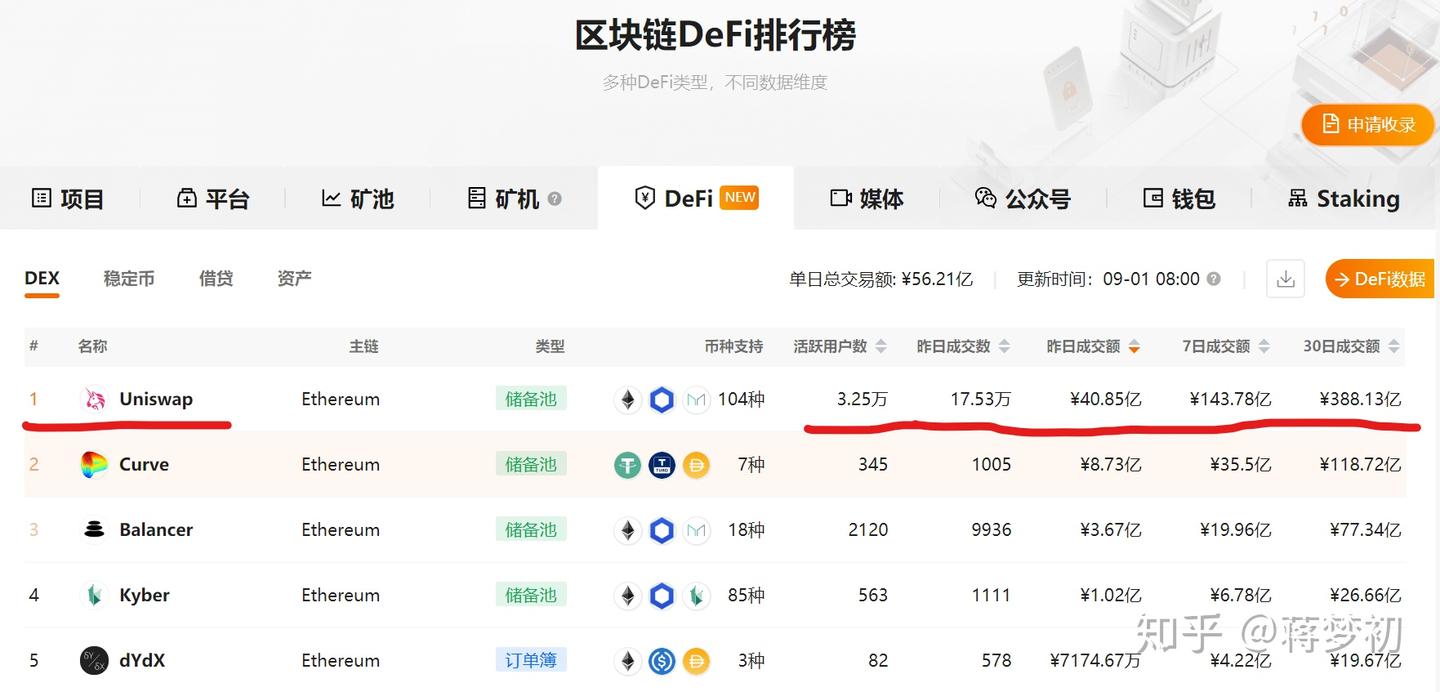Click the Uniswap name link
The image size is (1440, 692).
155,398
